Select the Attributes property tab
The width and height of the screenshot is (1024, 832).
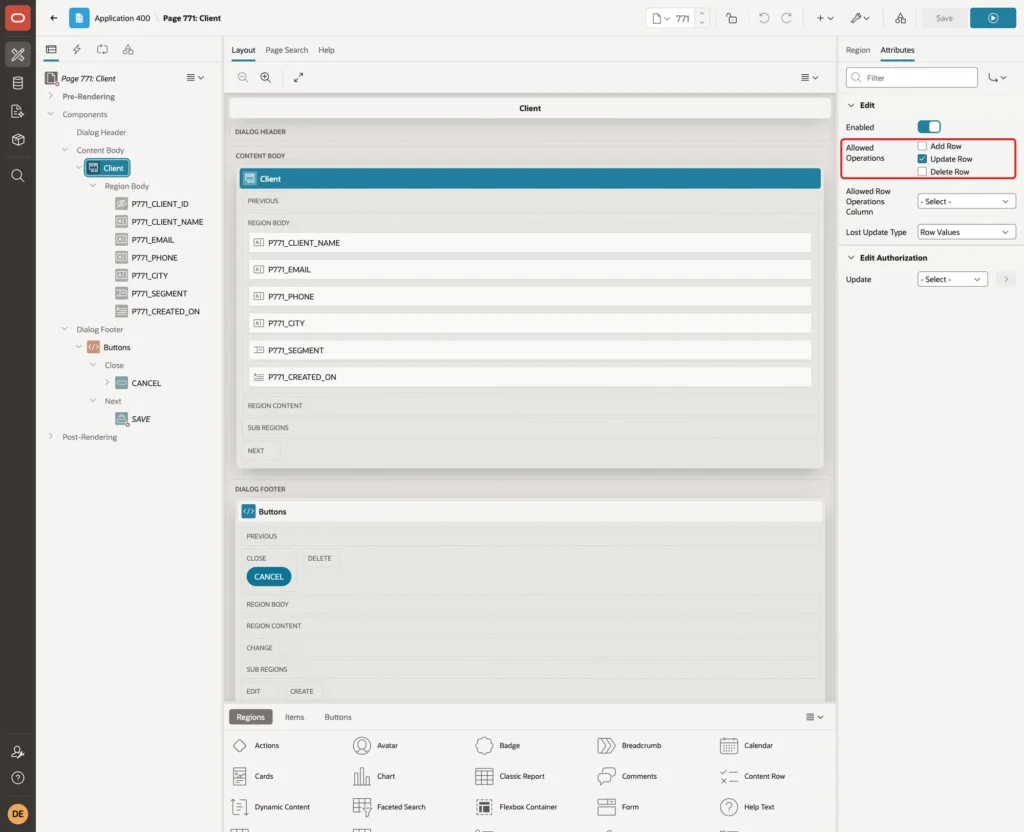[897, 50]
